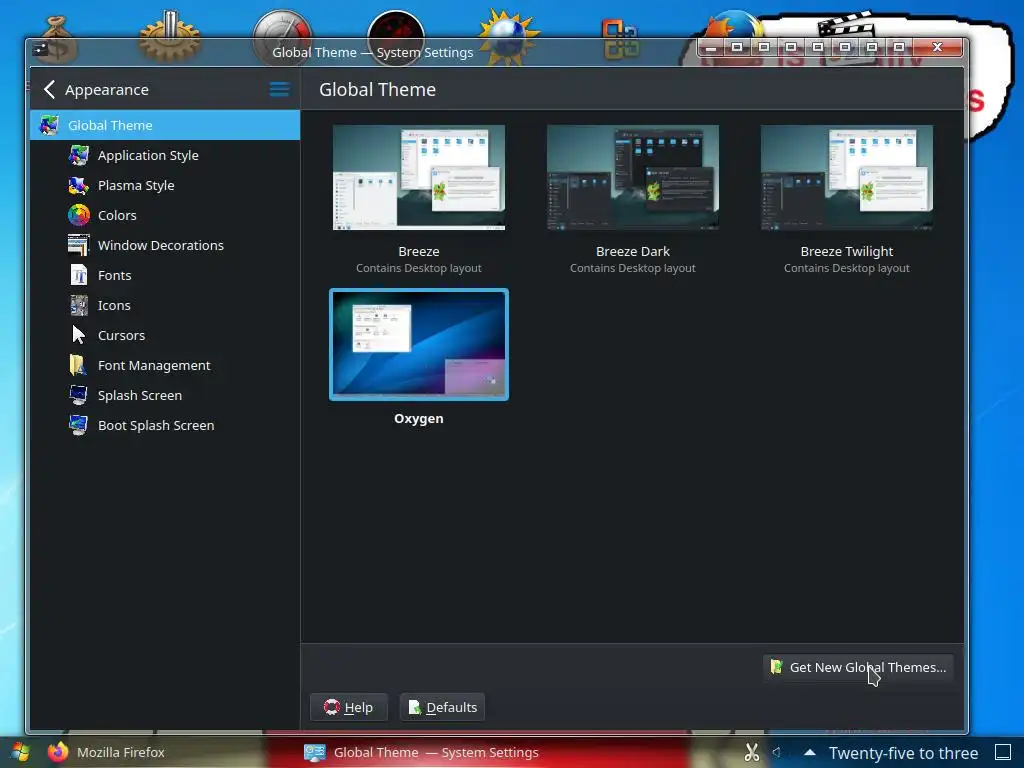
Task: Select the Breeze theme thumbnail
Action: coord(419,177)
